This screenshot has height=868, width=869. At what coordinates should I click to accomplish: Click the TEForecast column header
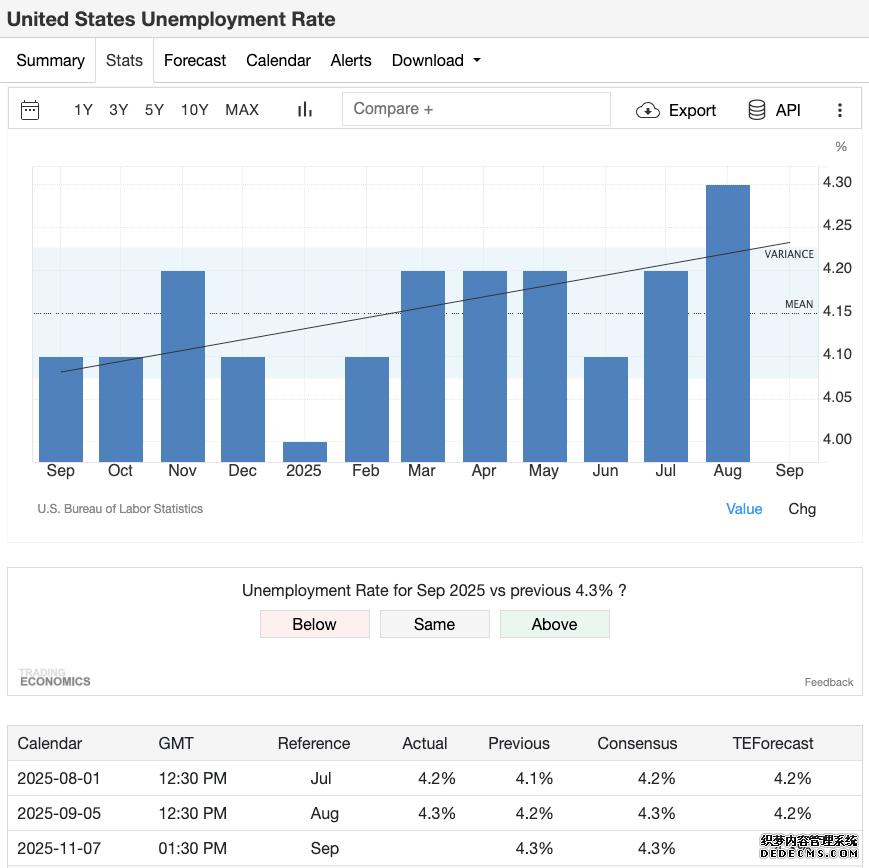click(x=773, y=743)
